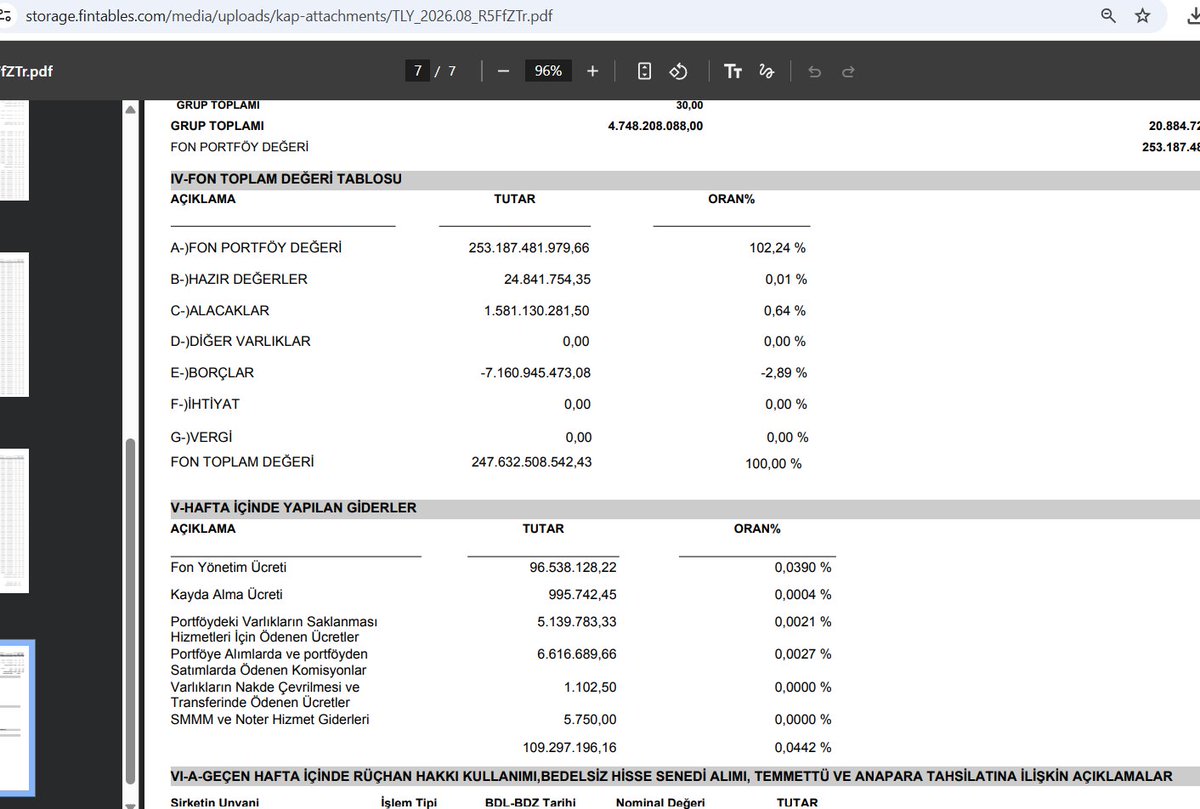Zoom in the PDF with plus button
The image size is (1200, 809).
click(593, 71)
